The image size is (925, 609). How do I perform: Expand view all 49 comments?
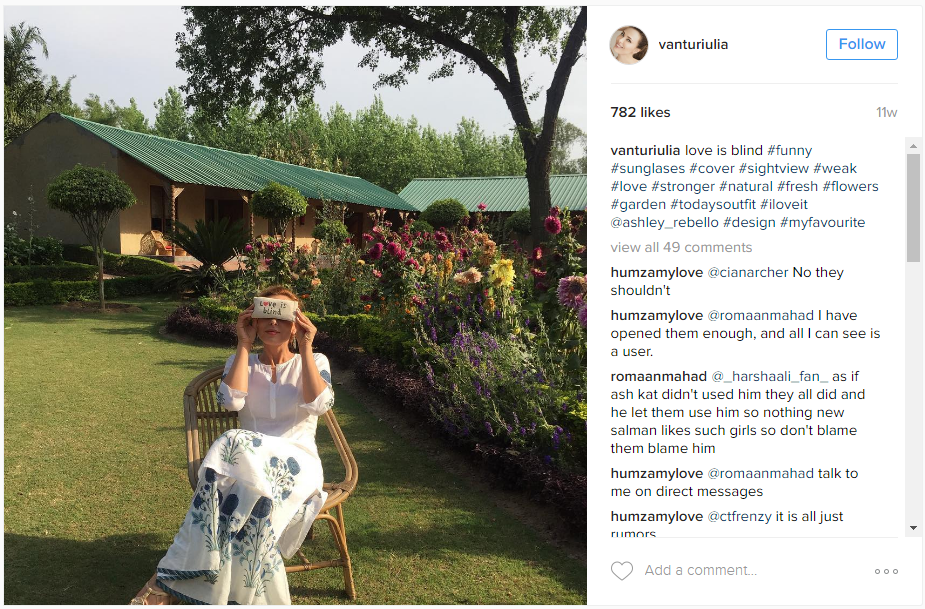point(681,247)
